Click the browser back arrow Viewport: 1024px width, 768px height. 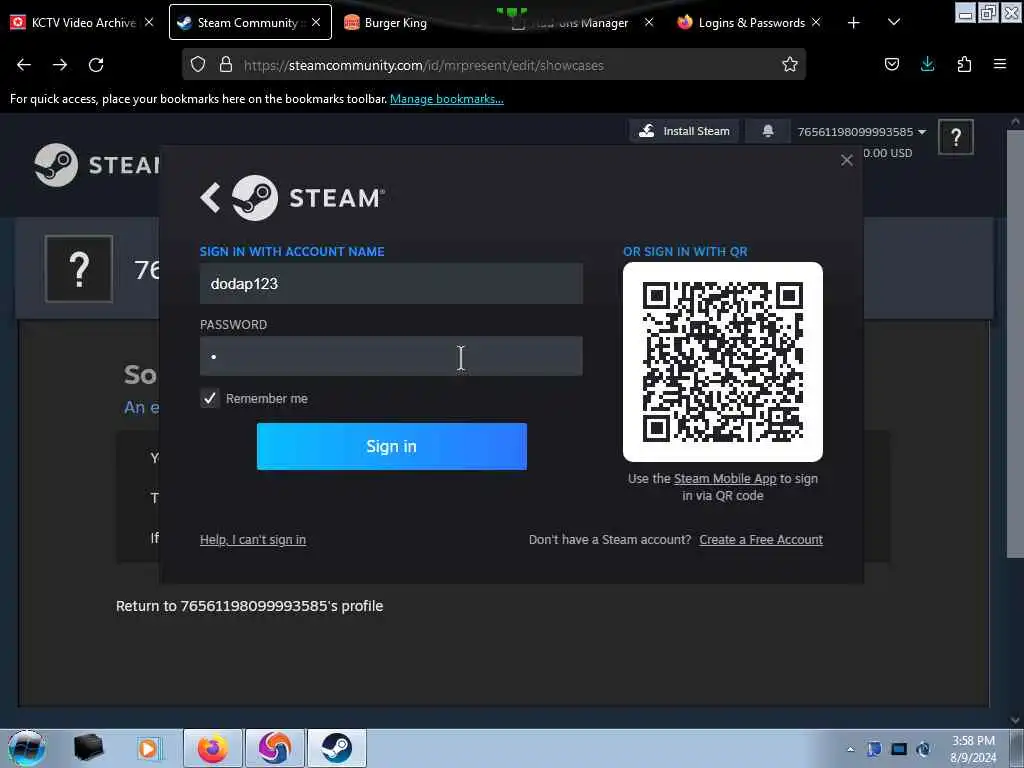[24, 65]
